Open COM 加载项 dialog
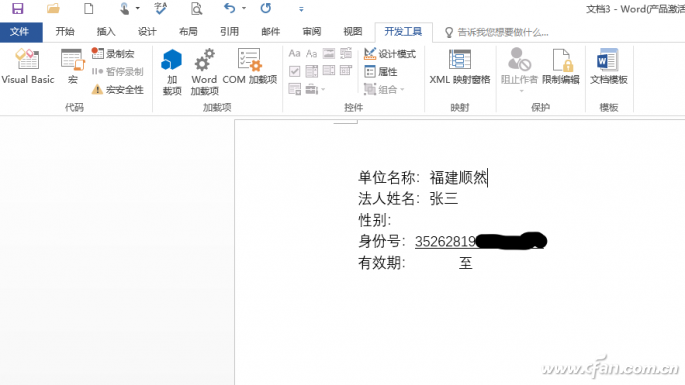 [x=249, y=66]
